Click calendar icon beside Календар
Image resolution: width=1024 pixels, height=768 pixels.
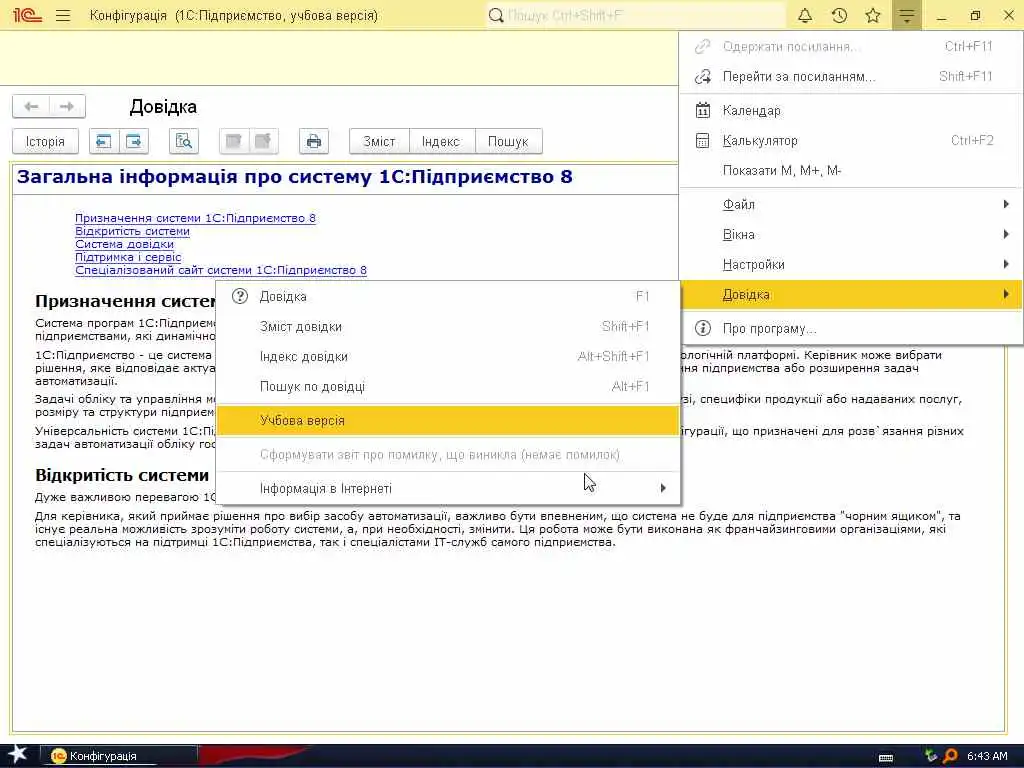tap(703, 110)
